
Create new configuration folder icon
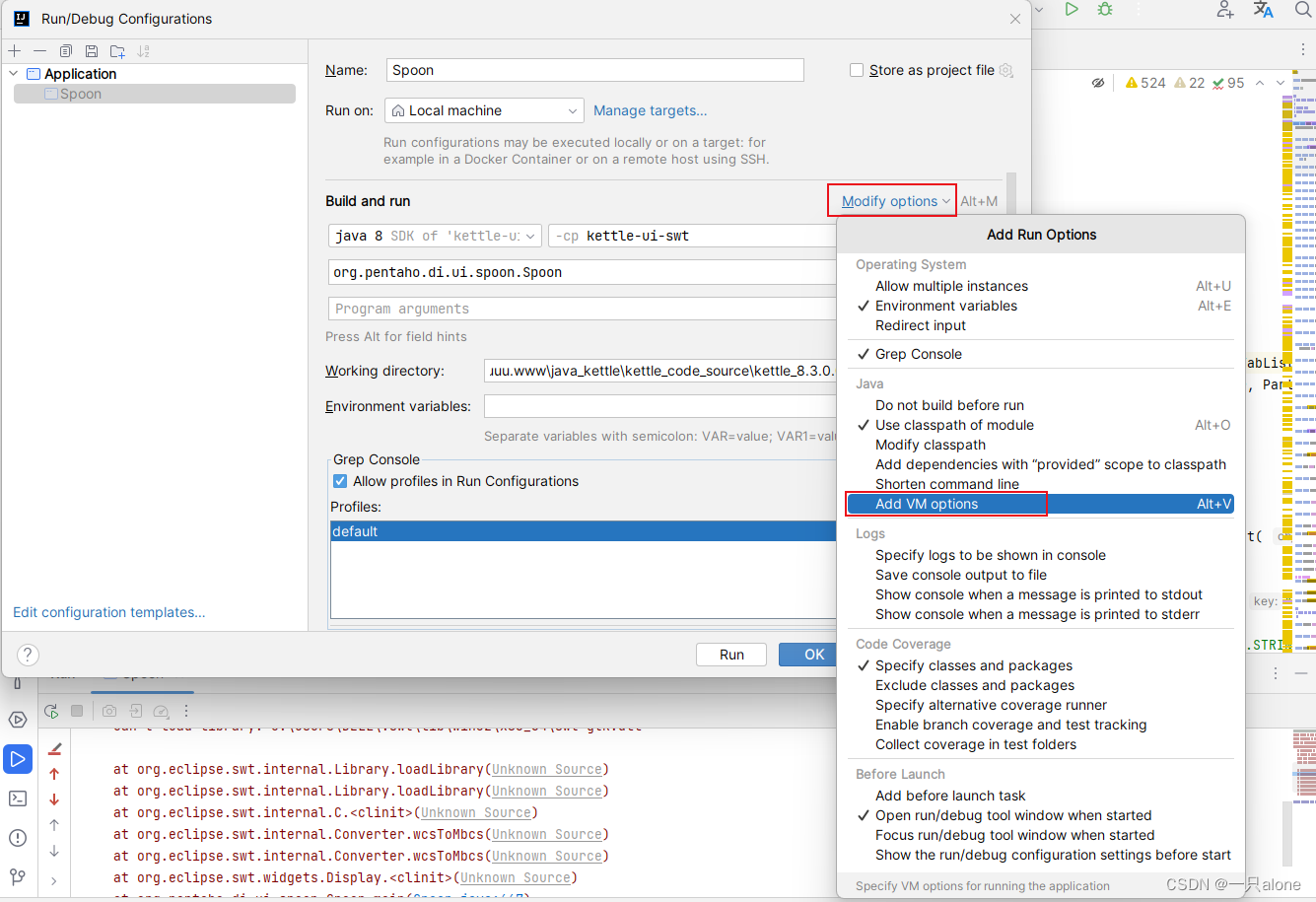click(x=117, y=50)
